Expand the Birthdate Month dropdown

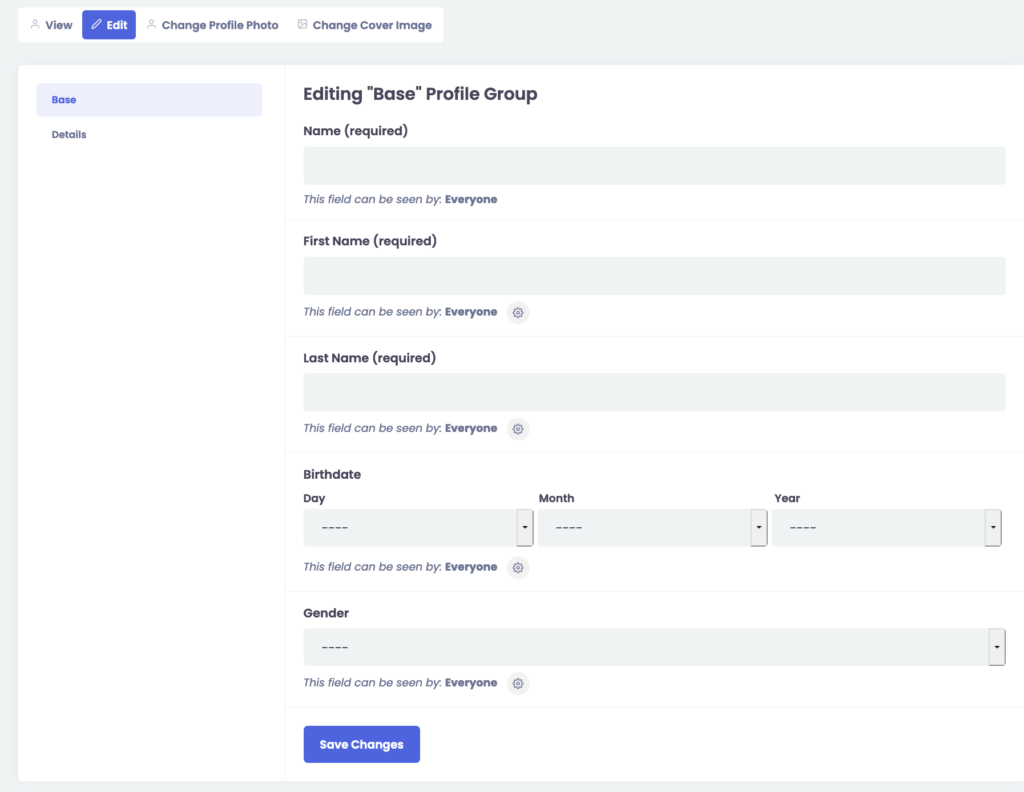point(652,528)
